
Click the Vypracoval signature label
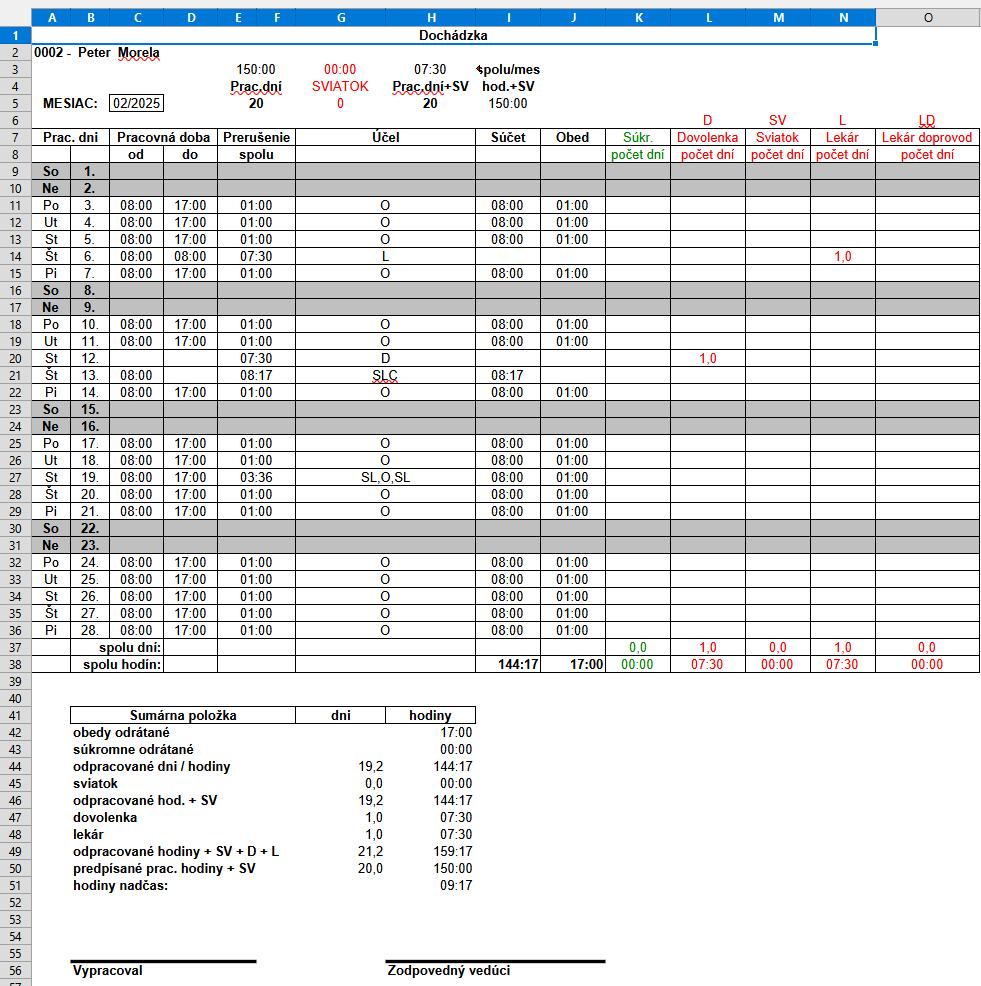pos(108,970)
